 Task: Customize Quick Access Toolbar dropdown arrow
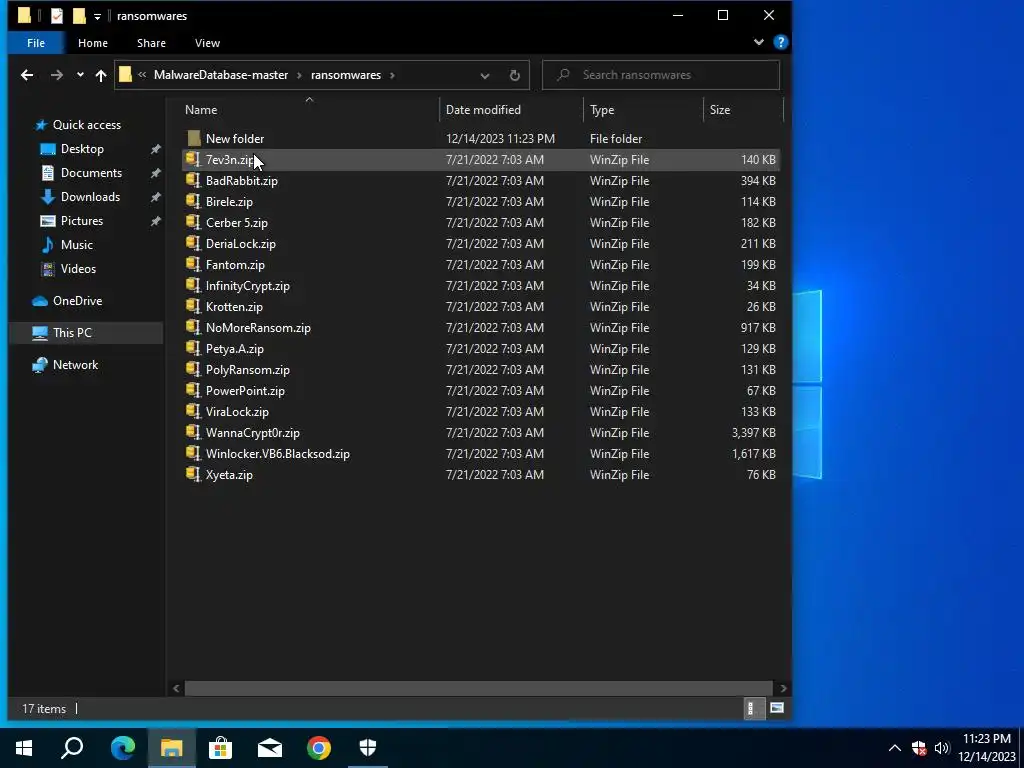[x=97, y=16]
